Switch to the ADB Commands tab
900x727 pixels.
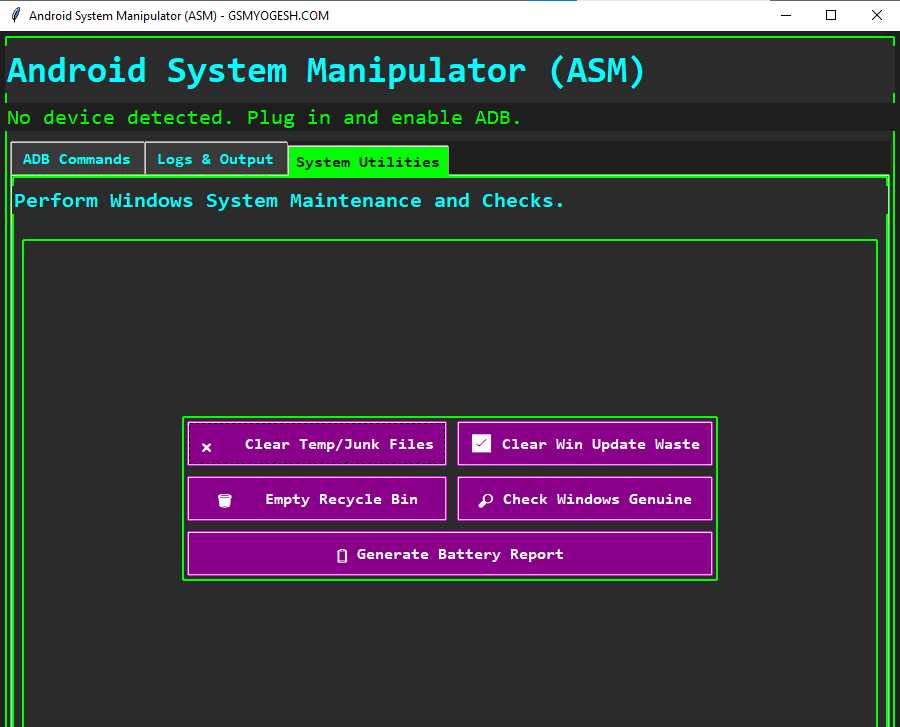77,158
